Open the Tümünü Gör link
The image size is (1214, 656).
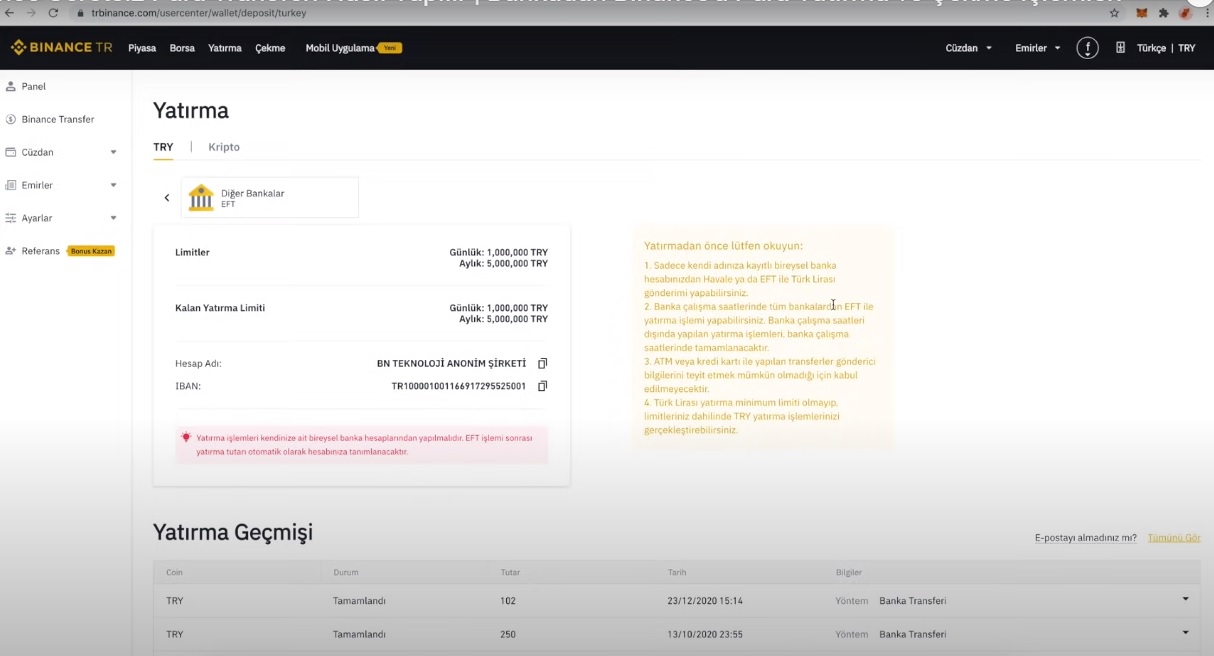tap(1174, 538)
